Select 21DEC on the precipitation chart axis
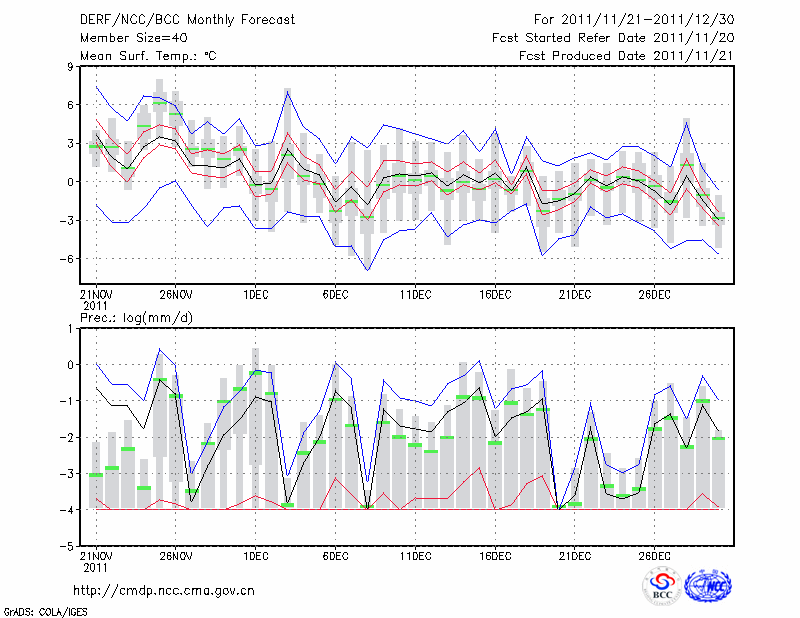800x618 pixels. click(x=575, y=556)
